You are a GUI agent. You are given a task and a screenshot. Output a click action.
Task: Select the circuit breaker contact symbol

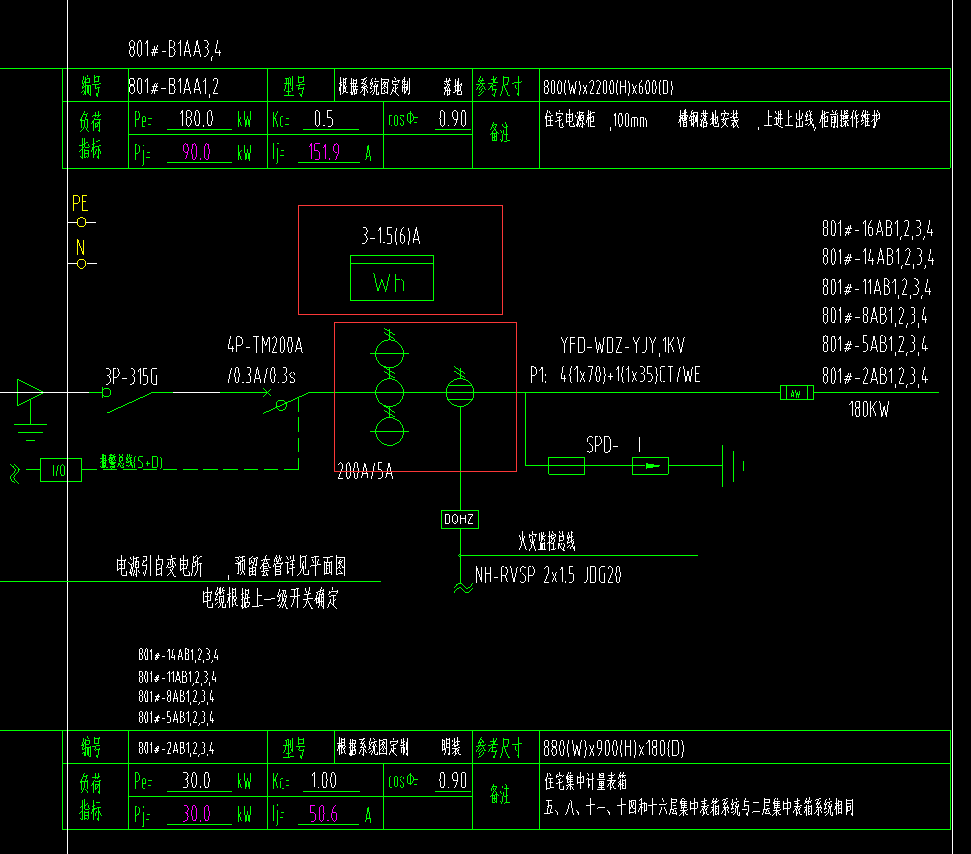pos(285,402)
